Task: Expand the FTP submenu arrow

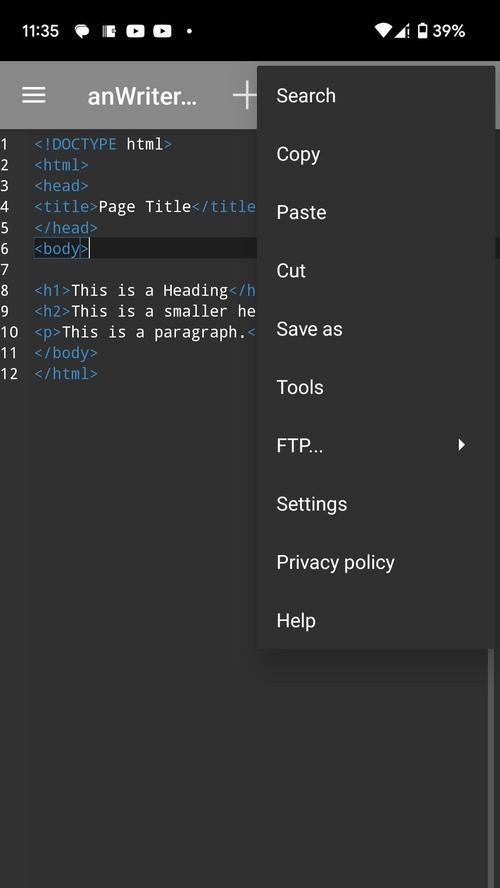Action: (461, 445)
